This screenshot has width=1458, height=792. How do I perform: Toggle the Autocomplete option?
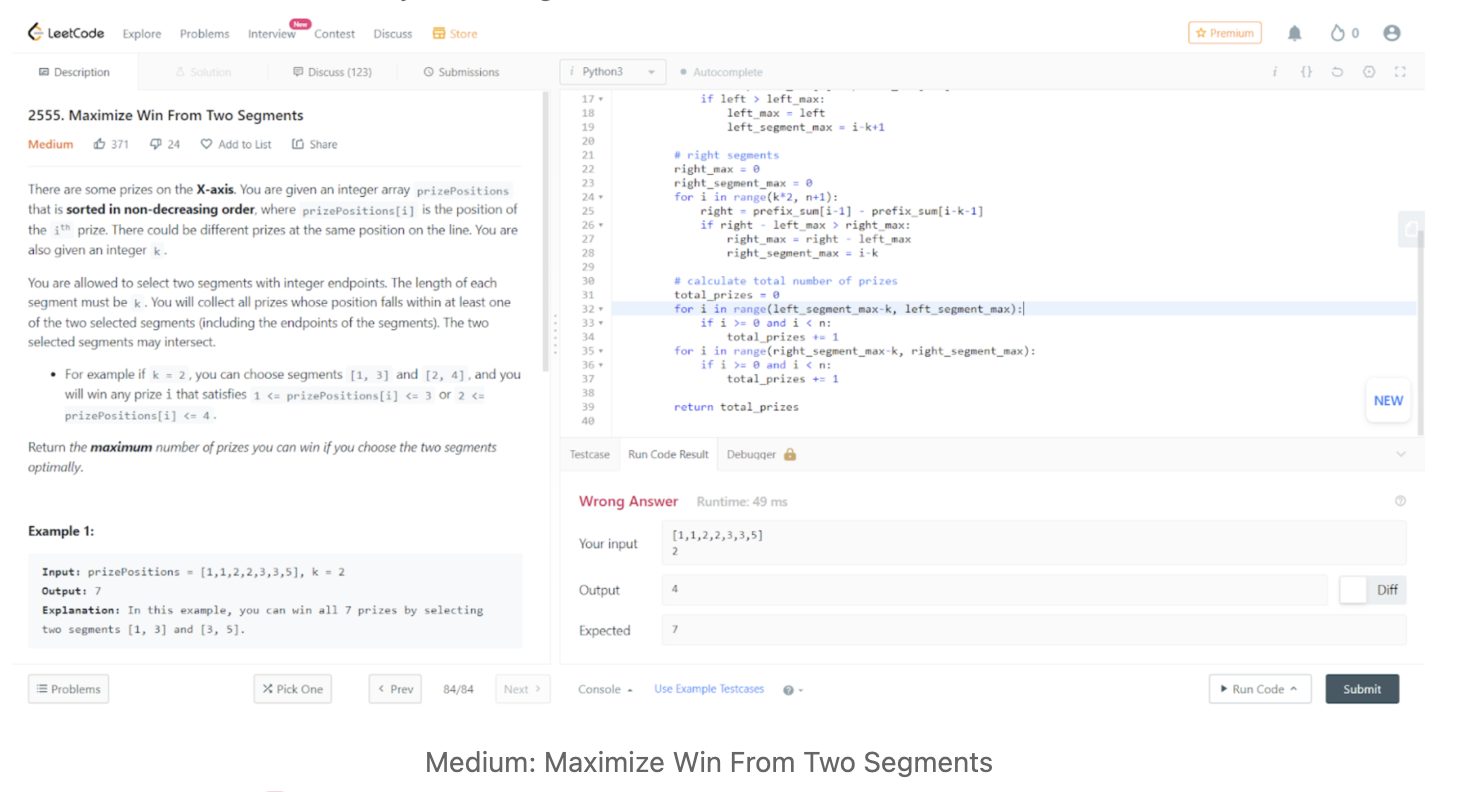click(720, 72)
